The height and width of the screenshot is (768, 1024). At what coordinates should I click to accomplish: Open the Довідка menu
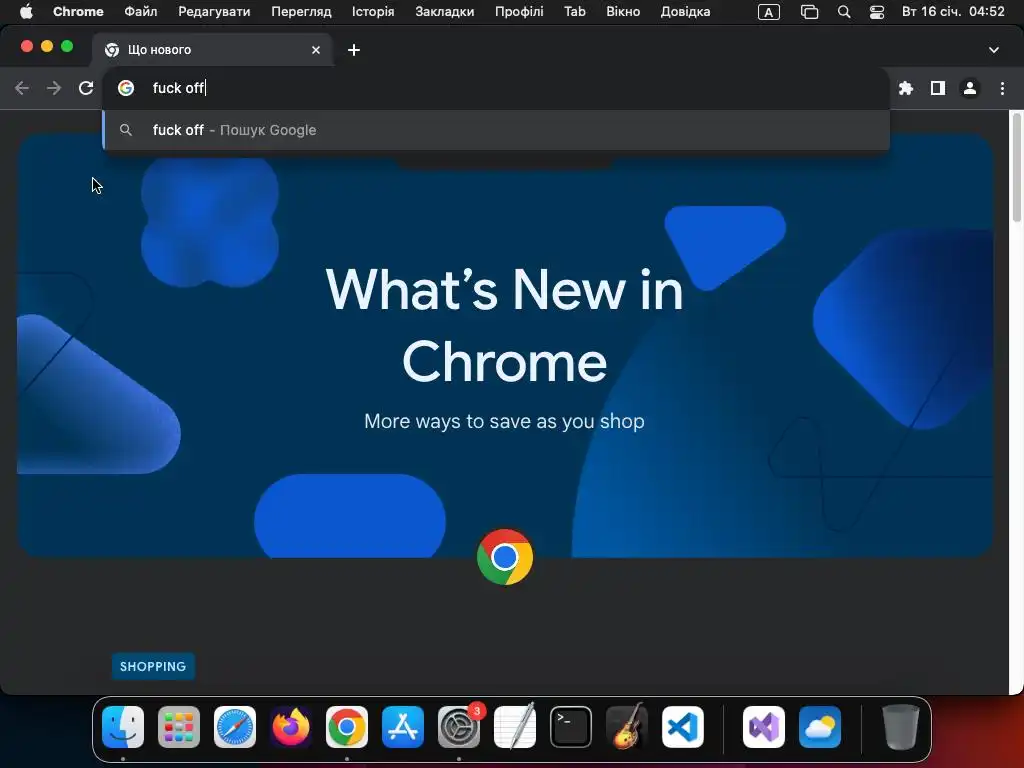tap(685, 12)
